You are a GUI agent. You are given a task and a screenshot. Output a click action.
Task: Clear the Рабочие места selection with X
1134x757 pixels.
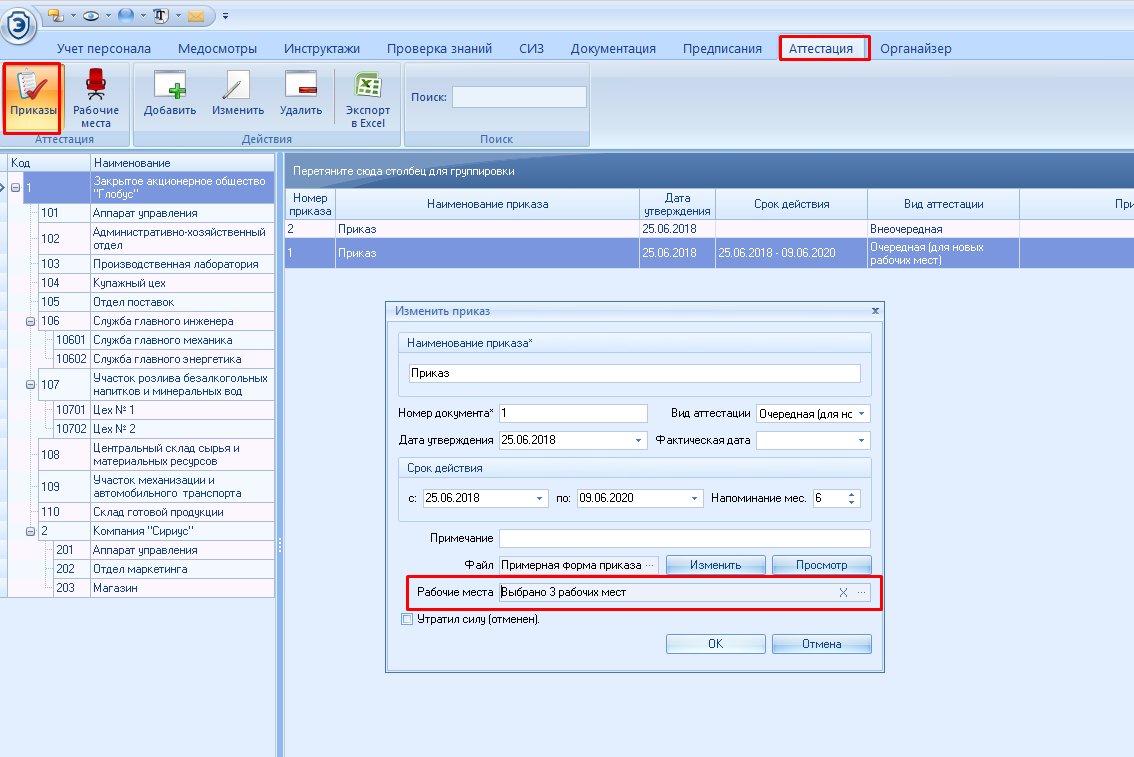pyautogui.click(x=843, y=593)
